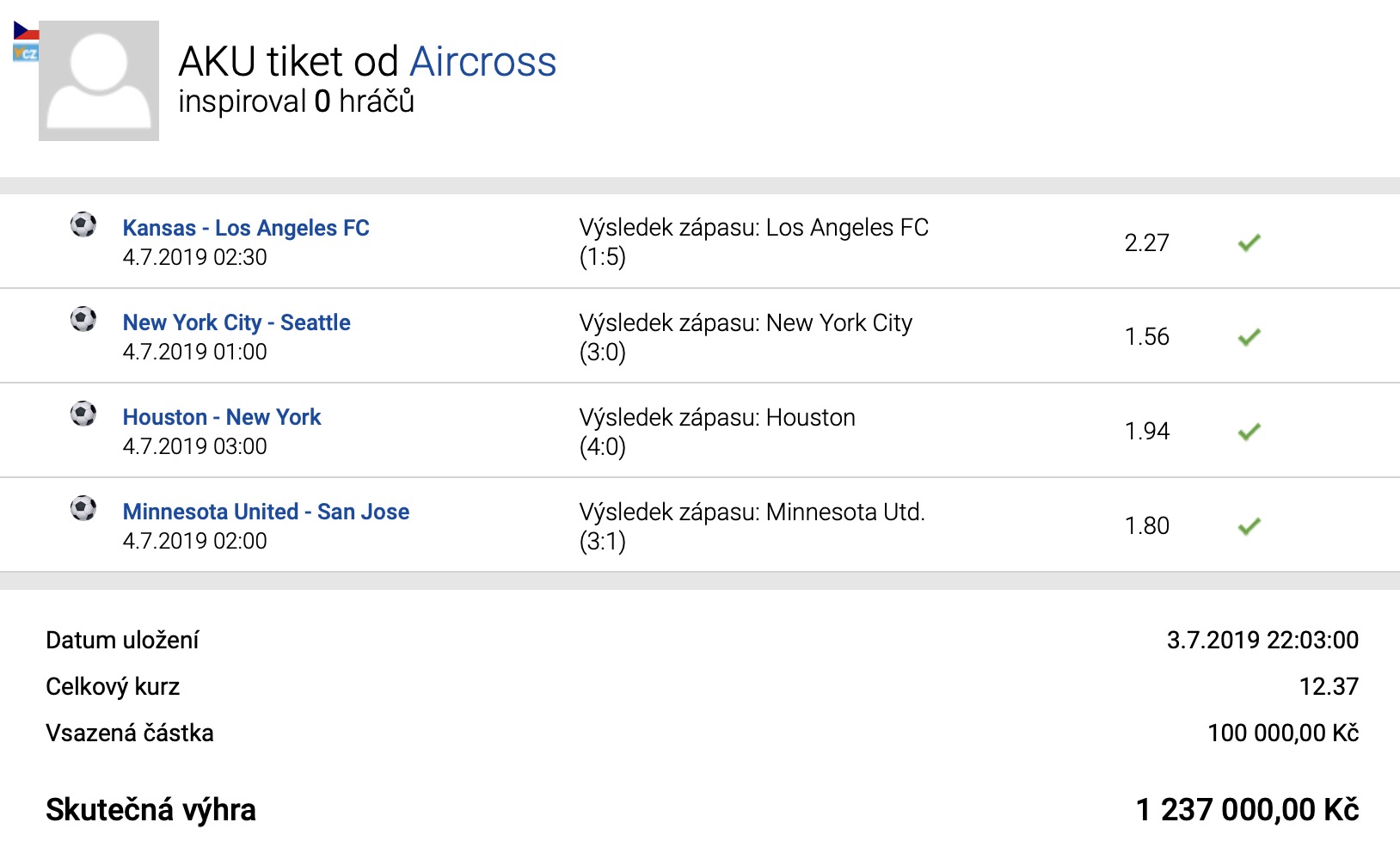This screenshot has width=1400, height=853.
Task: Click the green checkmark for odds 1.80
Action: point(1250,526)
